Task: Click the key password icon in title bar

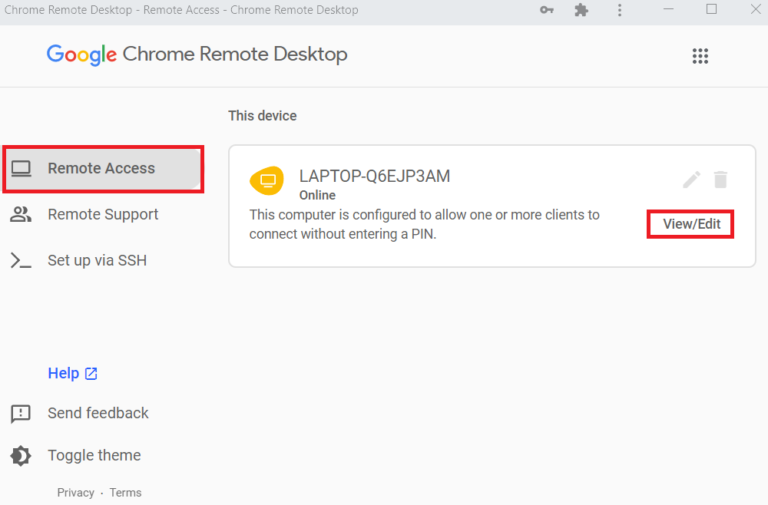Action: click(x=547, y=10)
